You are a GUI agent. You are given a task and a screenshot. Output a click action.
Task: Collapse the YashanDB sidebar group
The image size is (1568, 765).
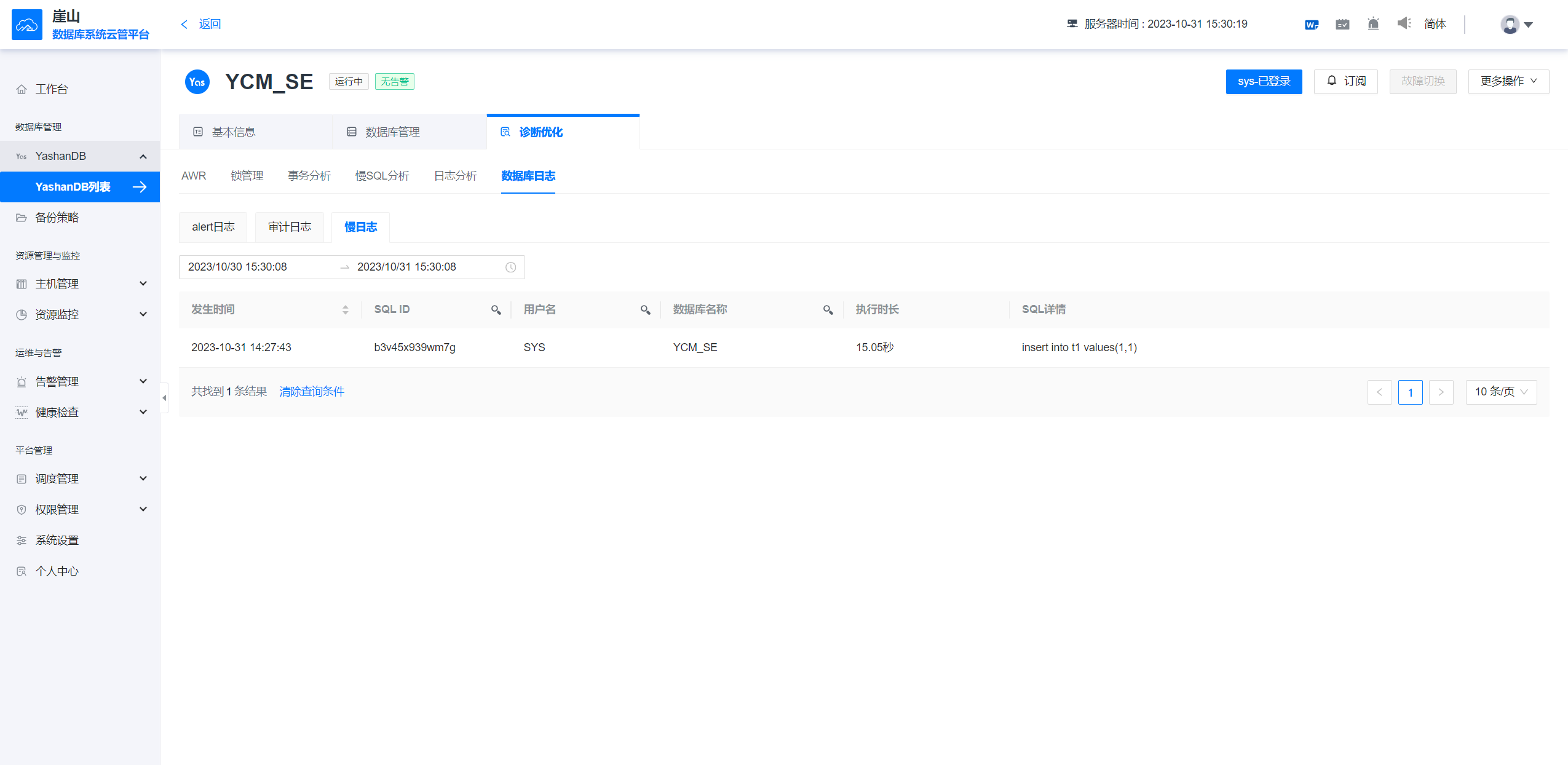pos(143,156)
